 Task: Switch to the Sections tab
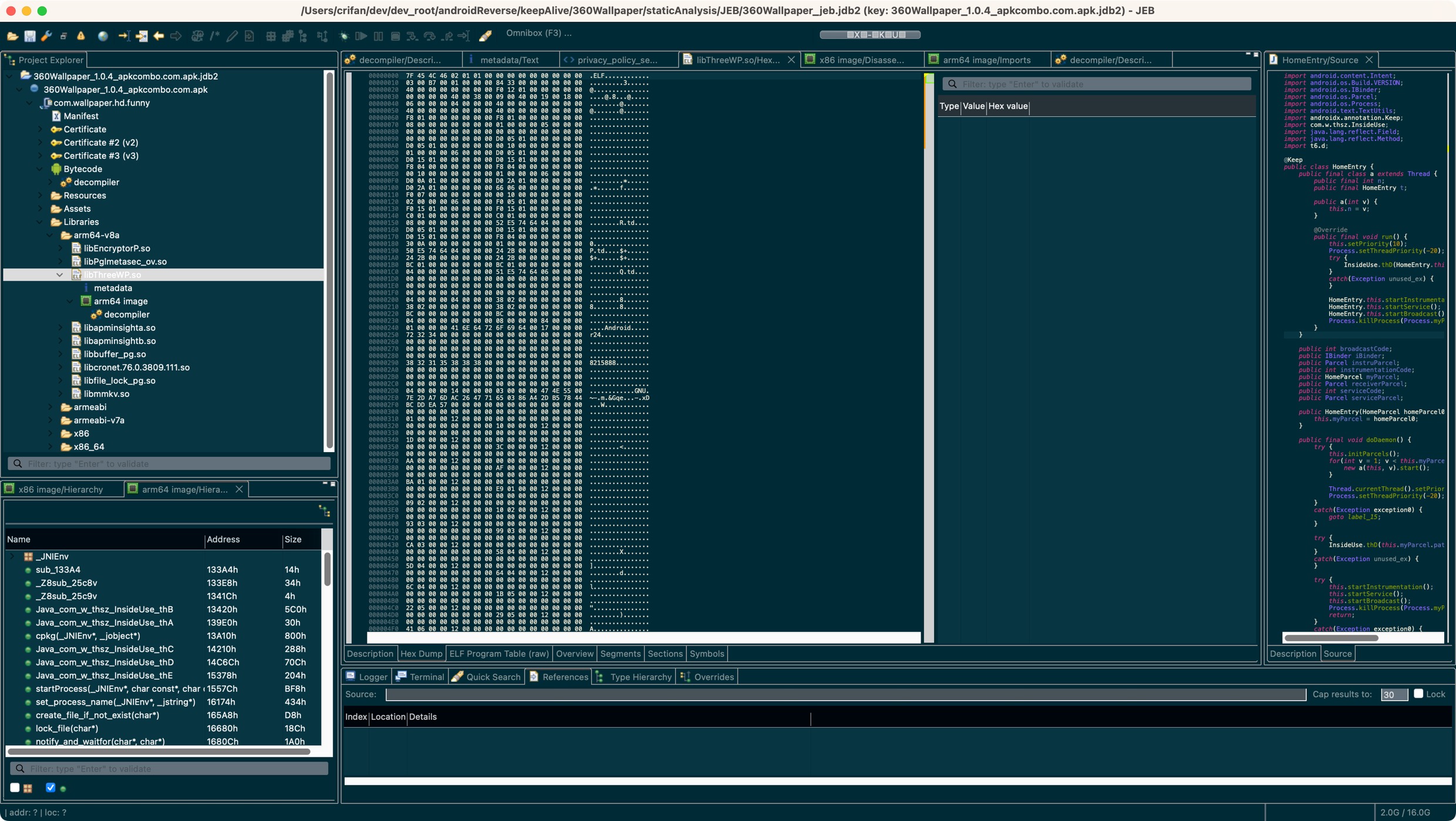665,654
